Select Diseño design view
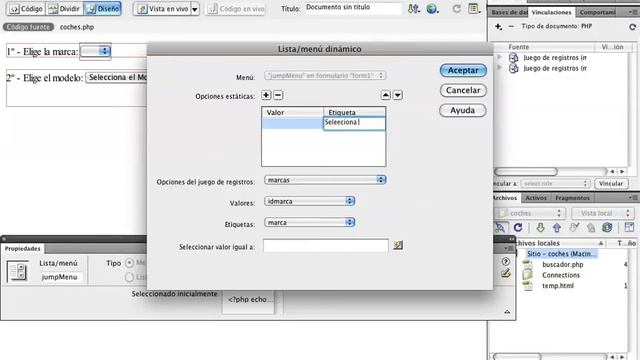 pos(102,9)
